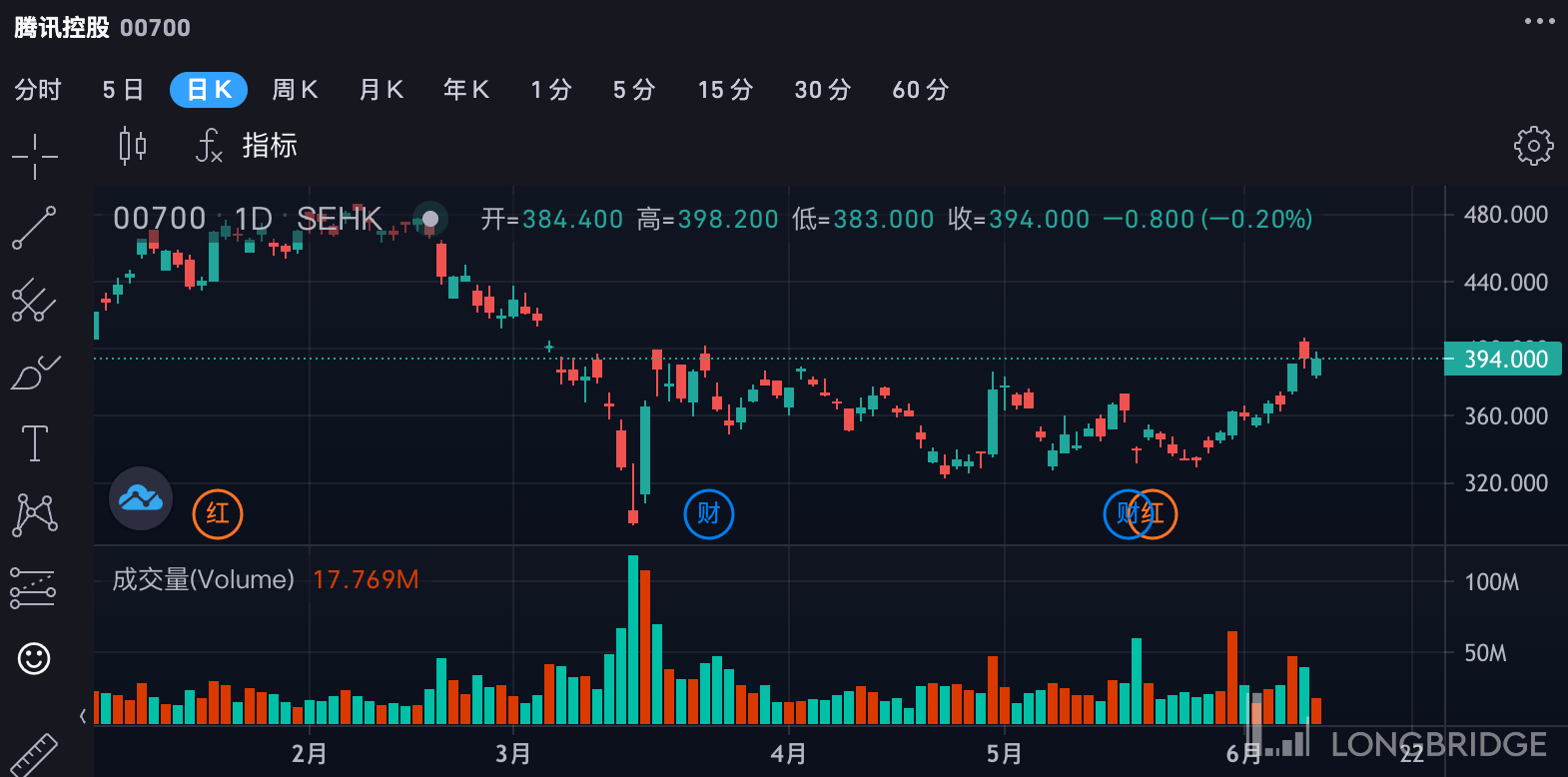The image size is (1568, 777).
Task: Click the 收=394.000 close price value
Action: [1019, 219]
